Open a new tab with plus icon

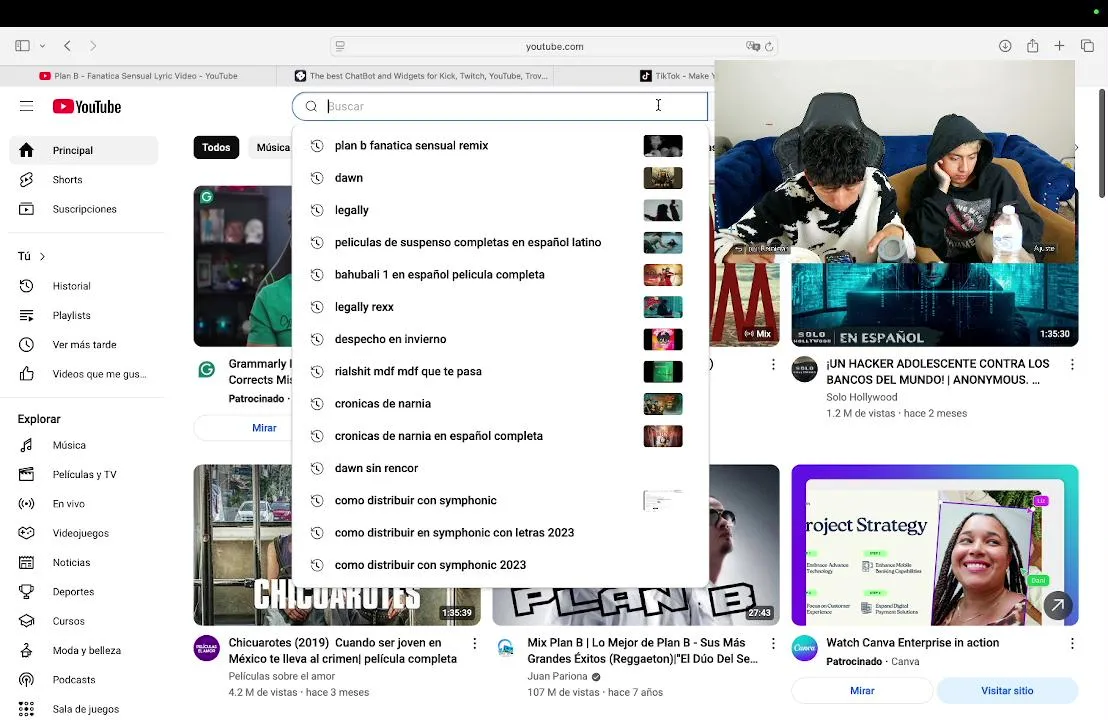coord(1059,46)
